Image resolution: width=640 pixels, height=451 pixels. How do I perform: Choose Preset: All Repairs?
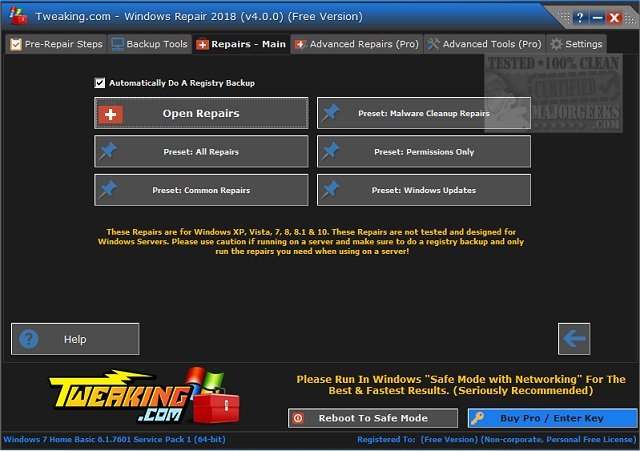pos(201,151)
